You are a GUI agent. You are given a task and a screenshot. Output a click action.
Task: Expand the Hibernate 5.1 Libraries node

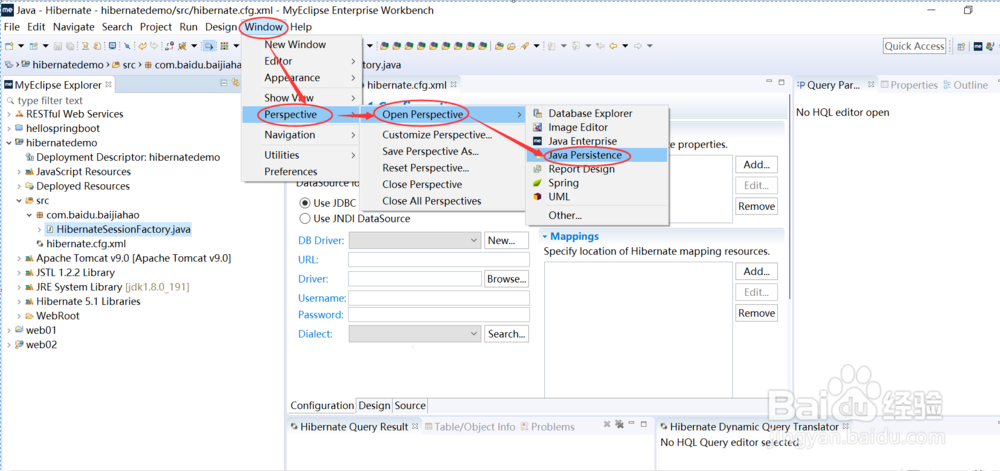coord(19,301)
